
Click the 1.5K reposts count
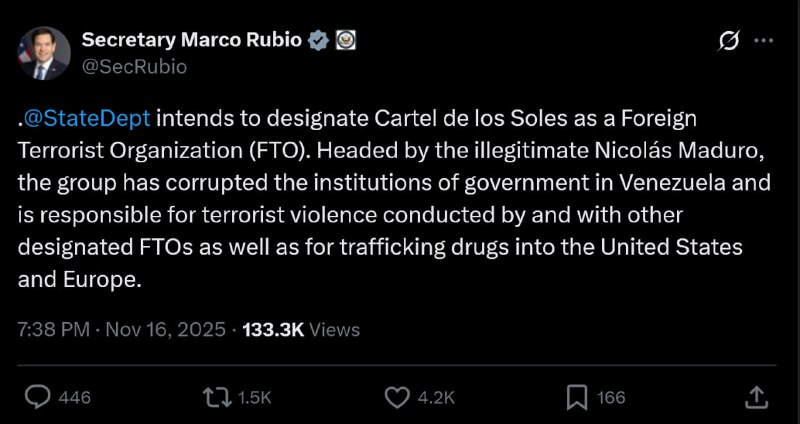tap(256, 397)
